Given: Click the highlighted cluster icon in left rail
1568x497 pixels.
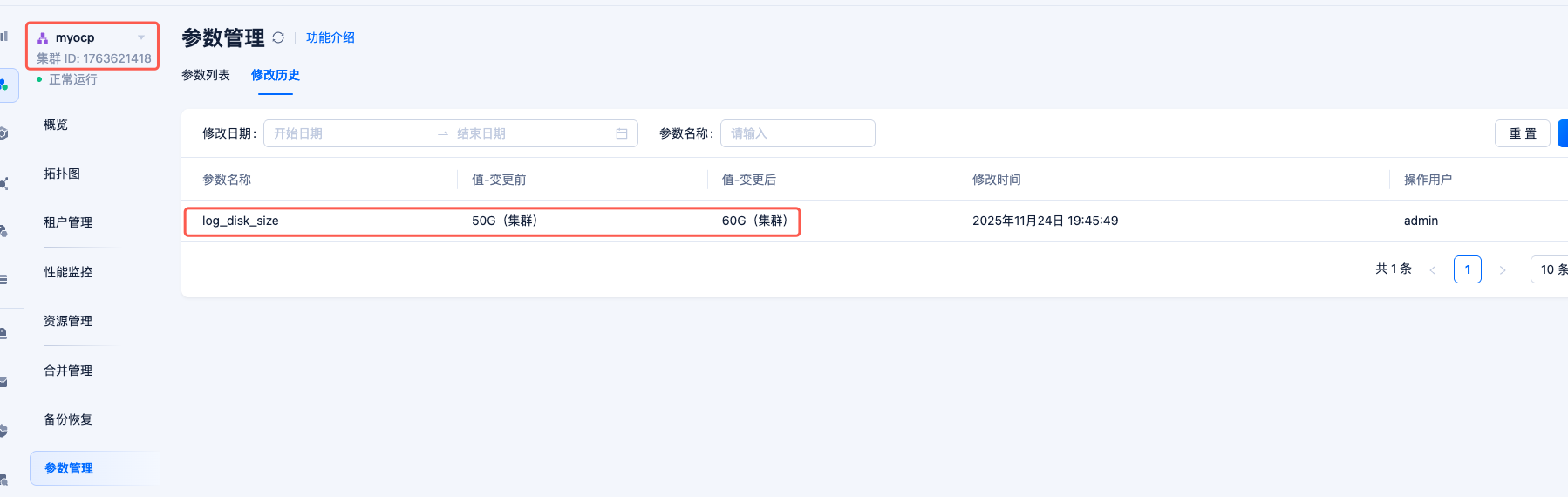Looking at the screenshot, I should pyautogui.click(x=5, y=85).
